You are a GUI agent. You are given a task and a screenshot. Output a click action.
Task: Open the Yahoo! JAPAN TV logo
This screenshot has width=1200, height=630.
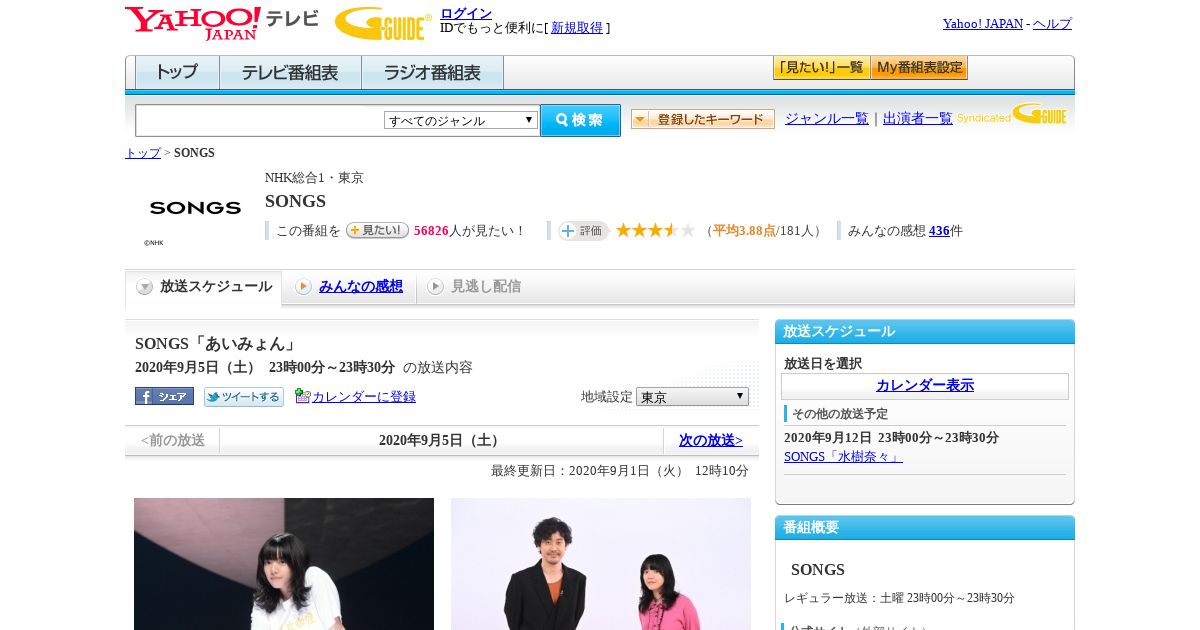(222, 23)
